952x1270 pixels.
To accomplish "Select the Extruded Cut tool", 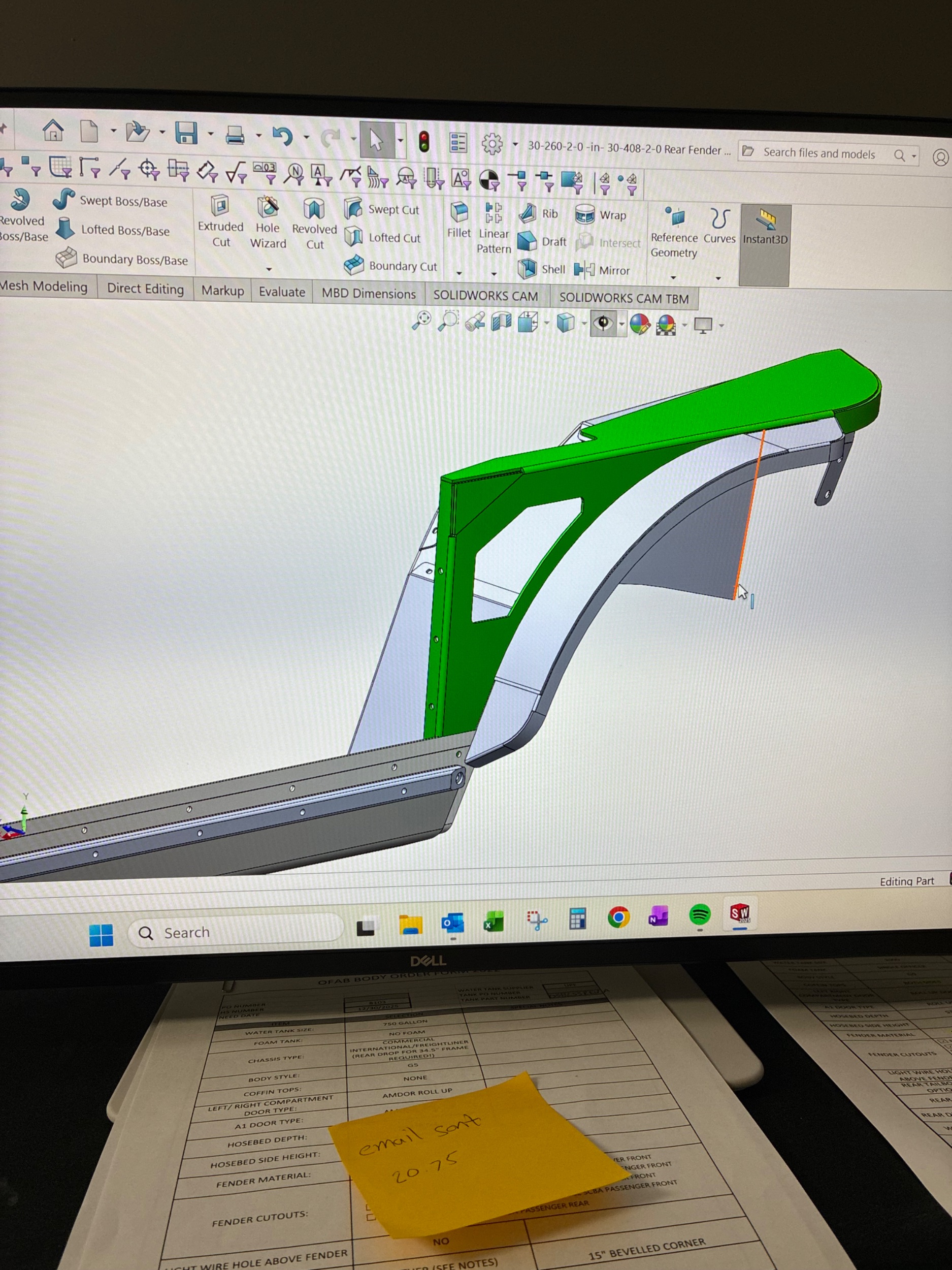I will click(x=220, y=221).
